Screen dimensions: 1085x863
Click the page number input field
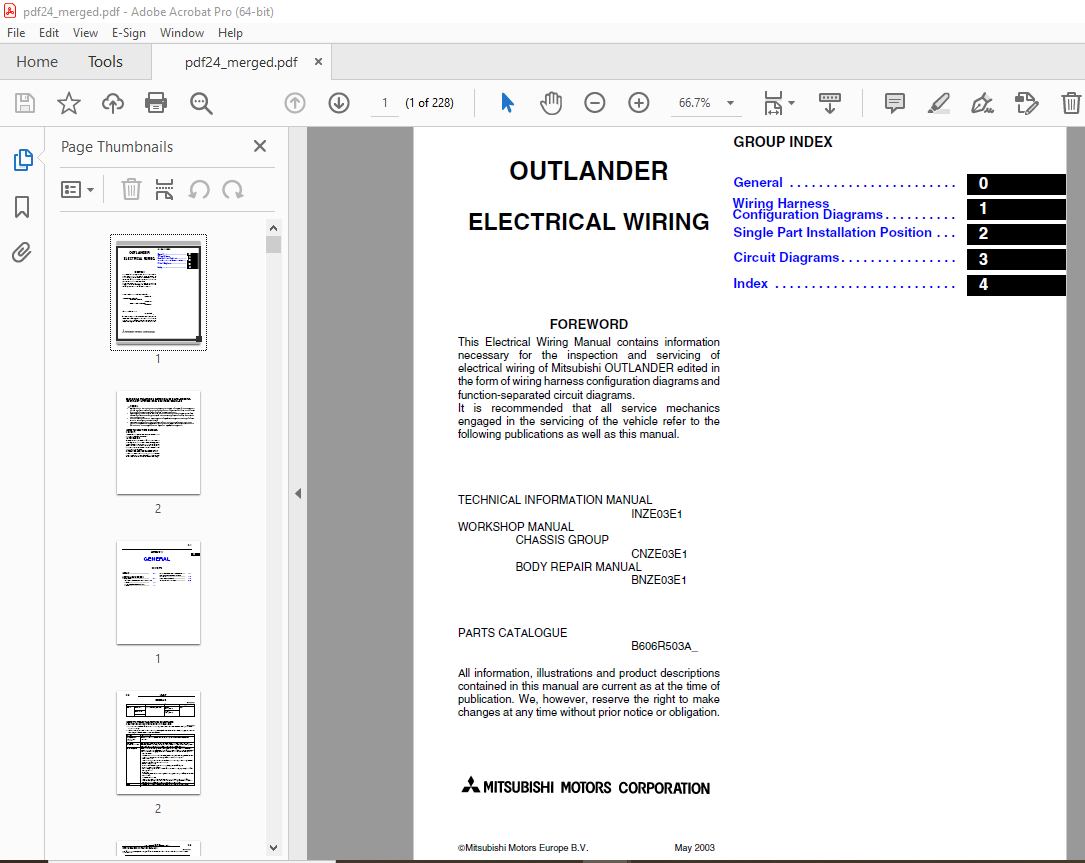(385, 103)
